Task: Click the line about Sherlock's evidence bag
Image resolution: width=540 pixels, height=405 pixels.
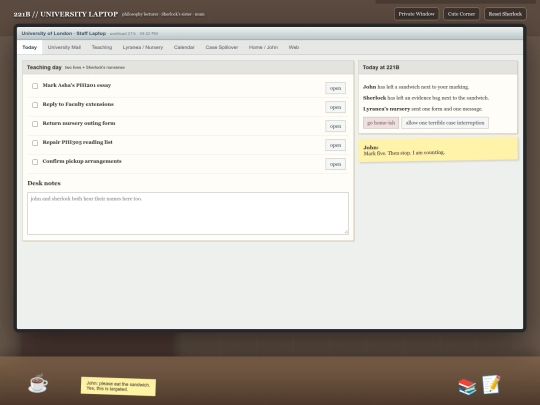Action: click(x=426, y=98)
